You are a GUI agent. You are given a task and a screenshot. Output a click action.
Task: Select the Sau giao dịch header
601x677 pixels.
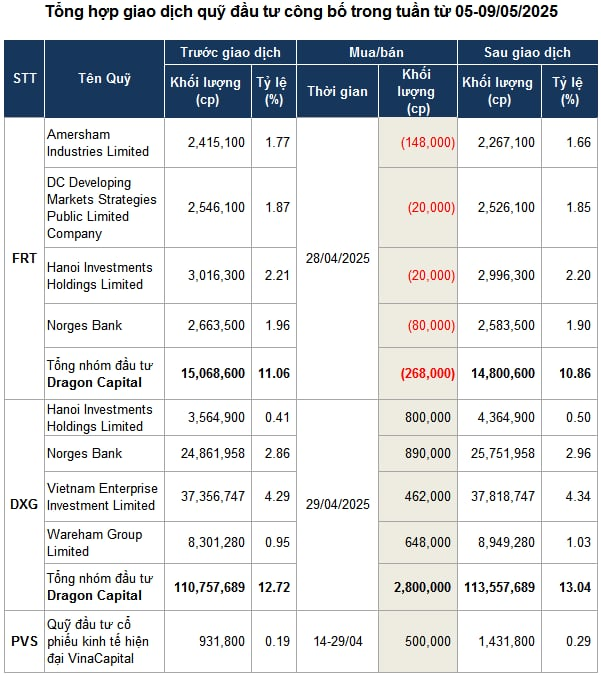coord(528,52)
